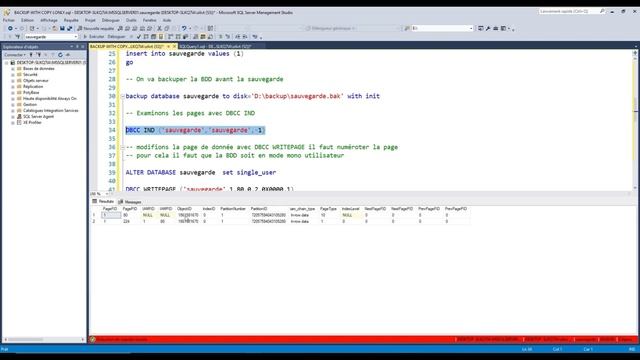Open the Aide menu
The height and width of the screenshot is (360, 640).
pyautogui.click(x=167, y=20)
